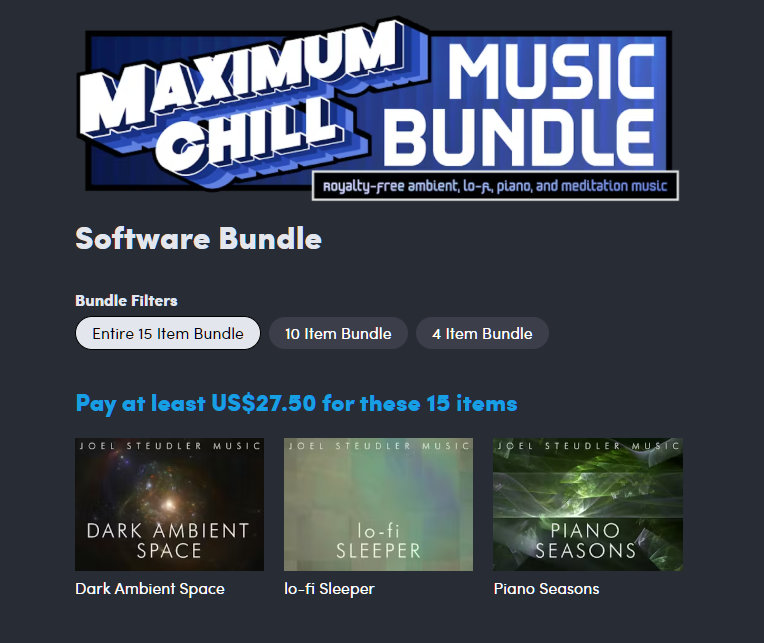Open the lo-fi Sleeper cover thumbnail
764x643 pixels.
(x=379, y=504)
